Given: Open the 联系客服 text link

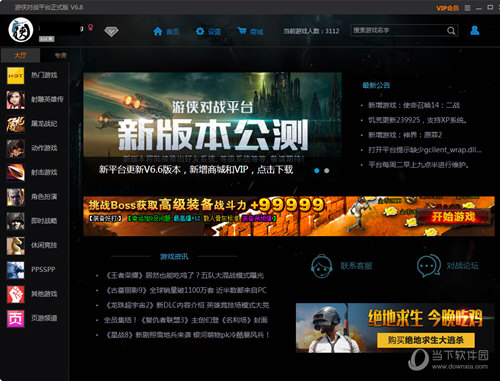Looking at the screenshot, I should click(356, 266).
